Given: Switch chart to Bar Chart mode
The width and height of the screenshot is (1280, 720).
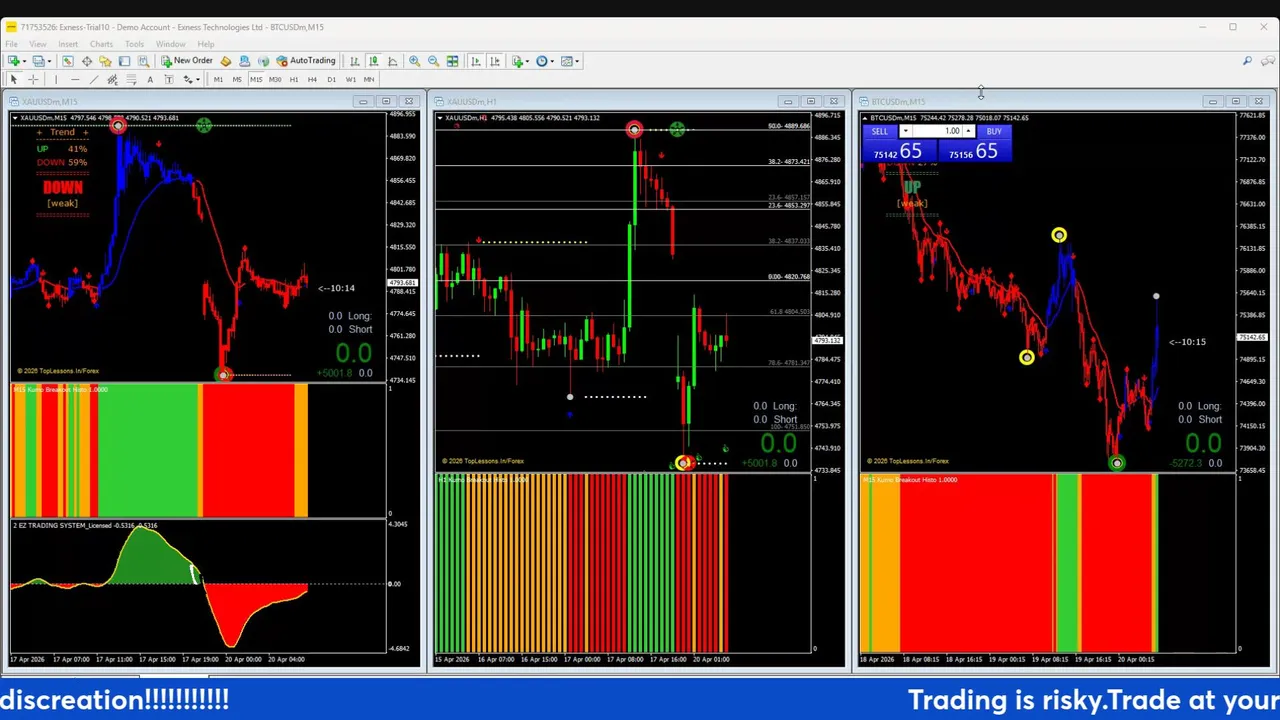Looking at the screenshot, I should (355, 61).
